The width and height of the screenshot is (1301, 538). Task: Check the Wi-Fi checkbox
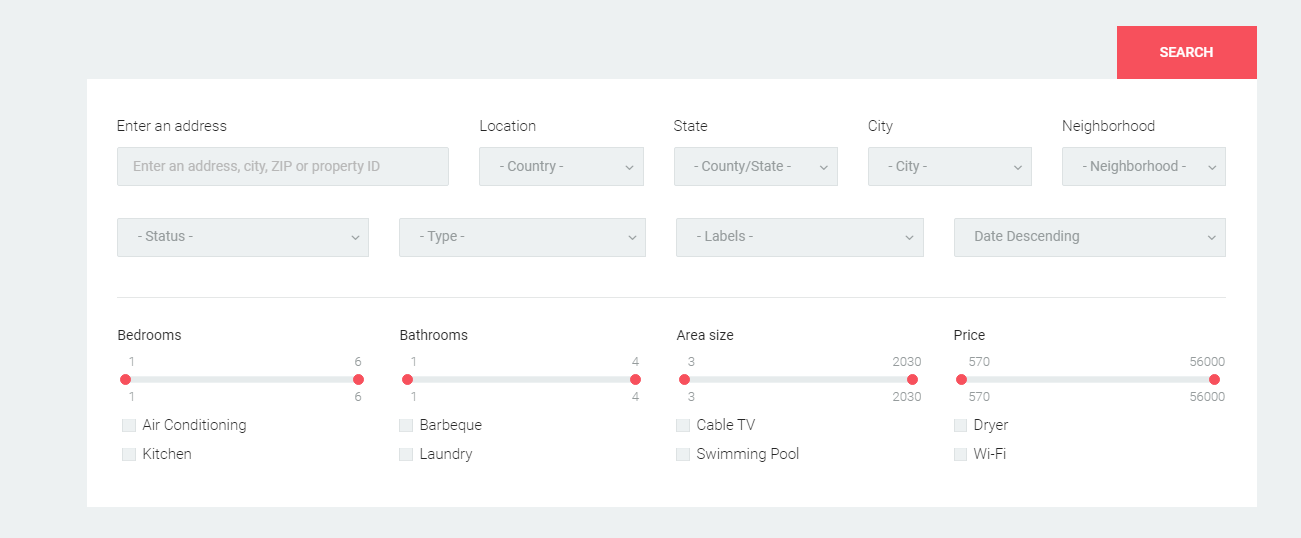coord(960,454)
